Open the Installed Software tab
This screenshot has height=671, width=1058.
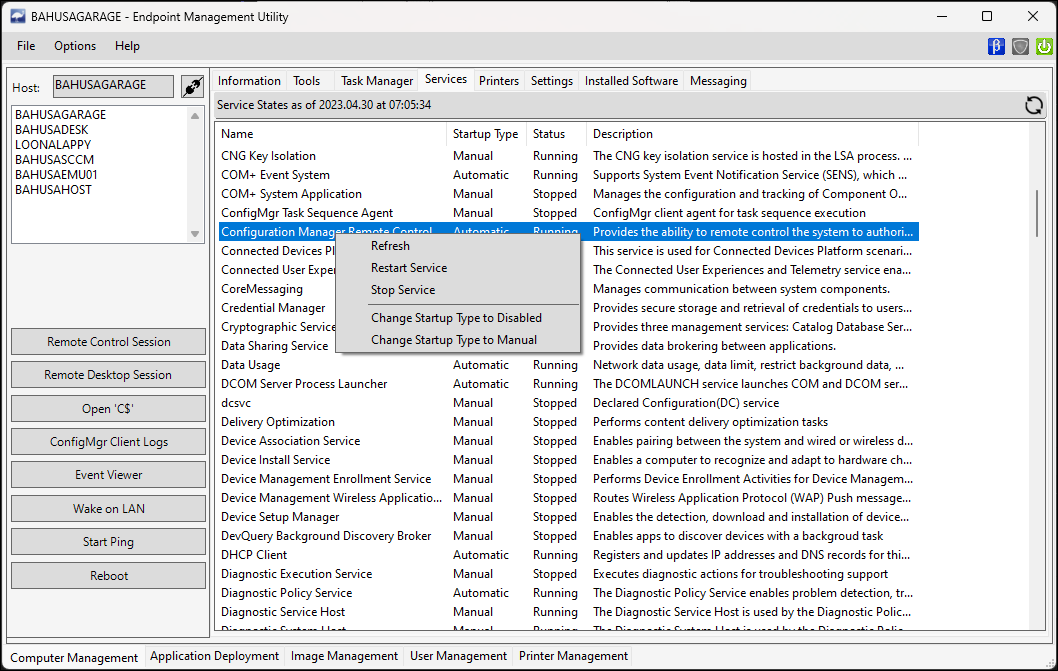[631, 81]
